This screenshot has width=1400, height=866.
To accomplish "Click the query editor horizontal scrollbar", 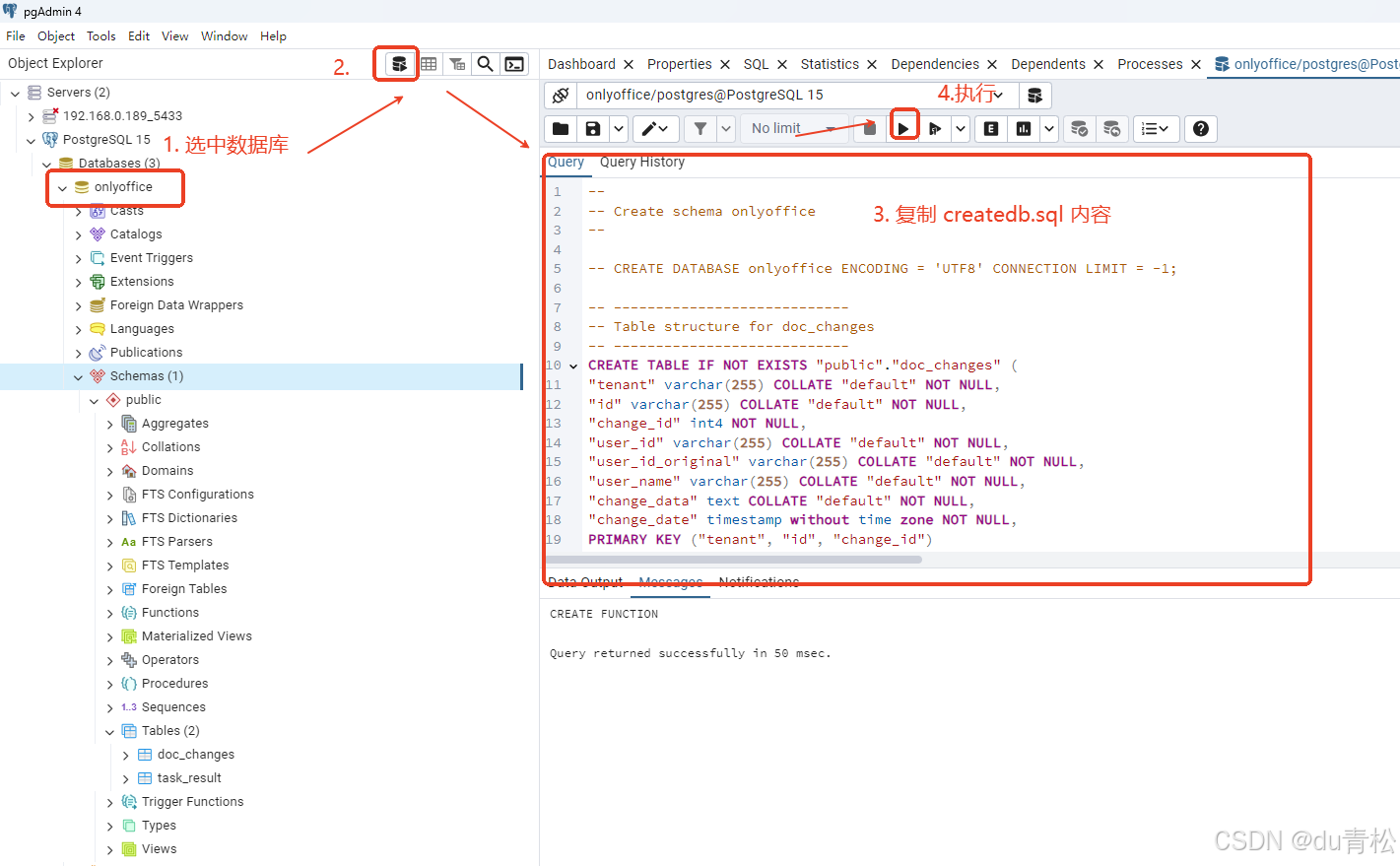I will coord(734,560).
